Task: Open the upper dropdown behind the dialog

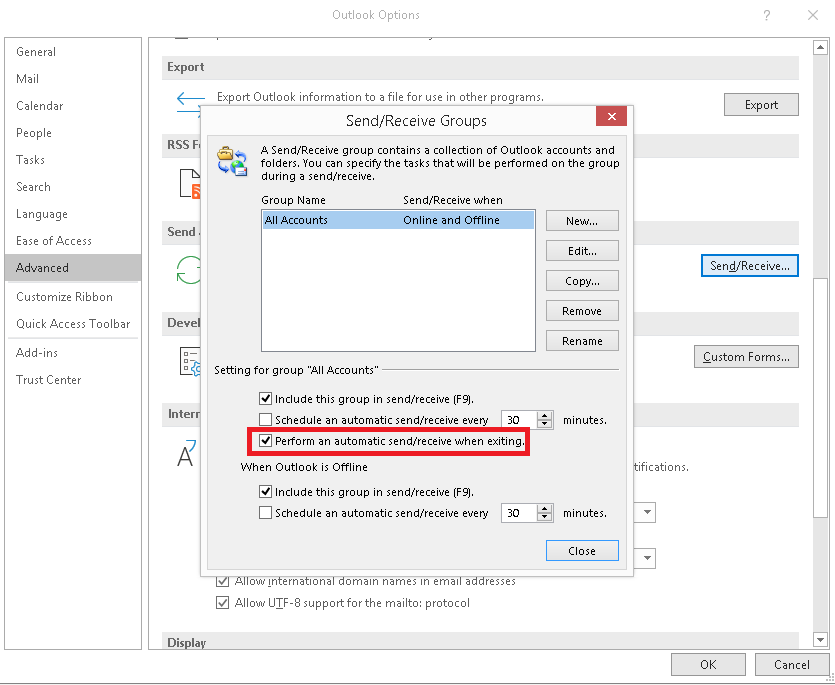Action: tap(647, 512)
